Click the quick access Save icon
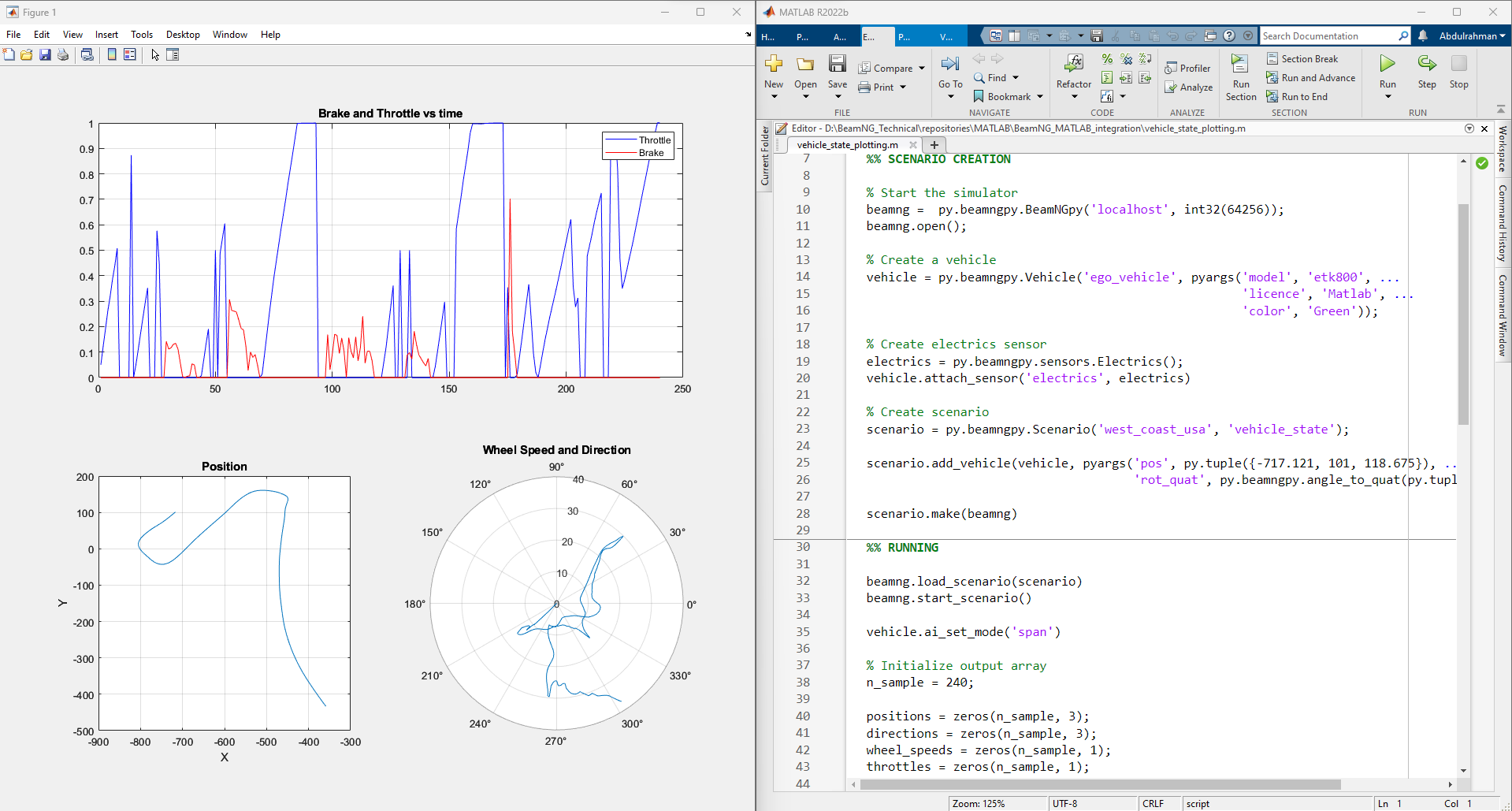This screenshot has height=811, width=1512. 1096,35
